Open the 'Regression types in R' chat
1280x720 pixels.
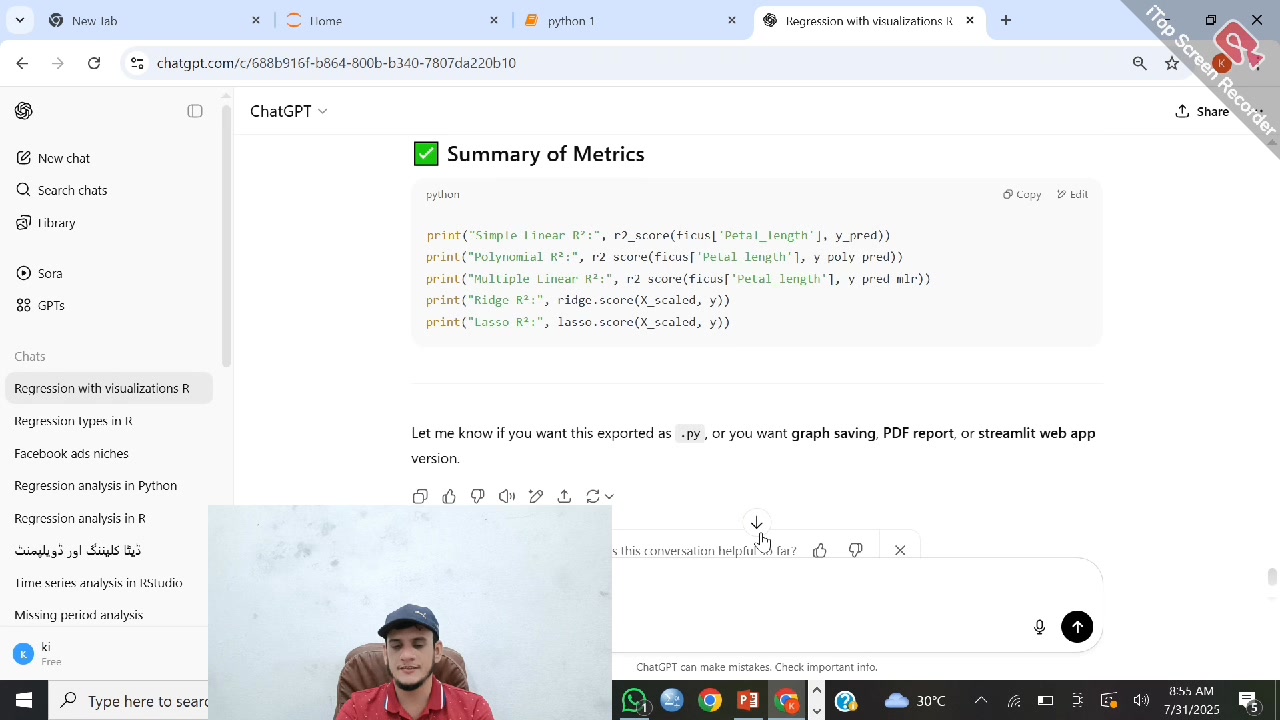(109, 421)
